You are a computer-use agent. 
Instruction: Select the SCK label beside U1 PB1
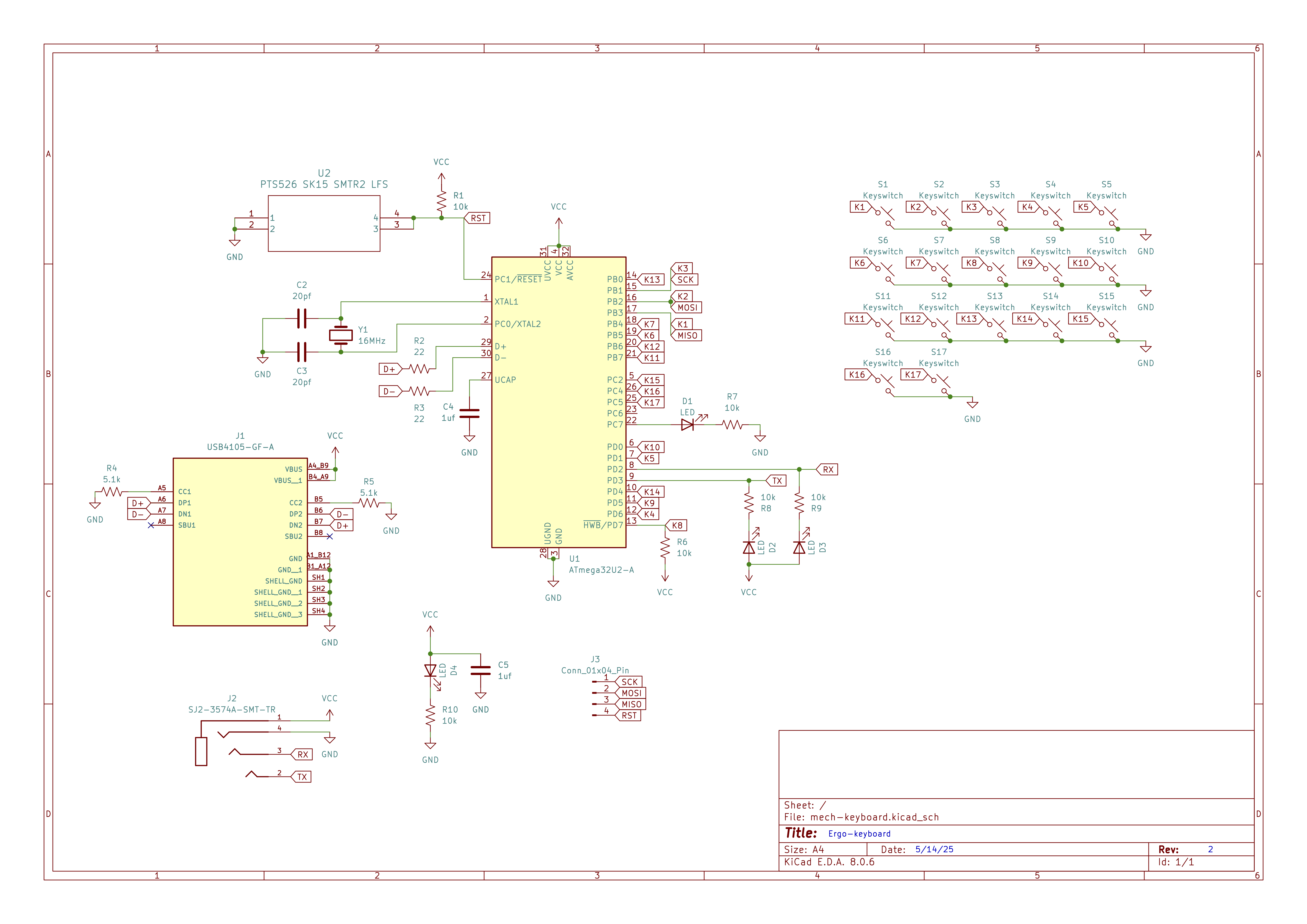point(684,279)
